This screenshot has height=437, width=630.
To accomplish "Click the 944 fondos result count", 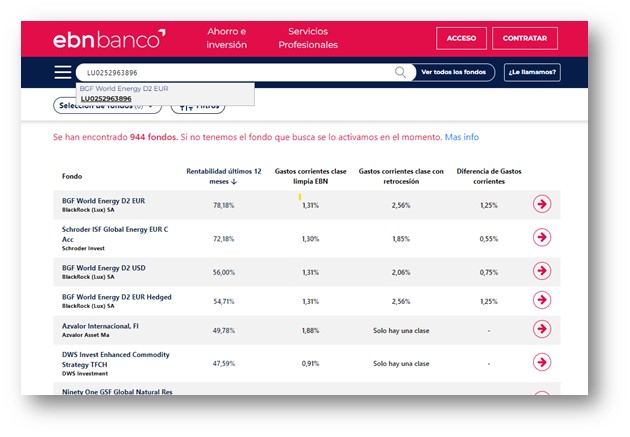I will point(153,137).
